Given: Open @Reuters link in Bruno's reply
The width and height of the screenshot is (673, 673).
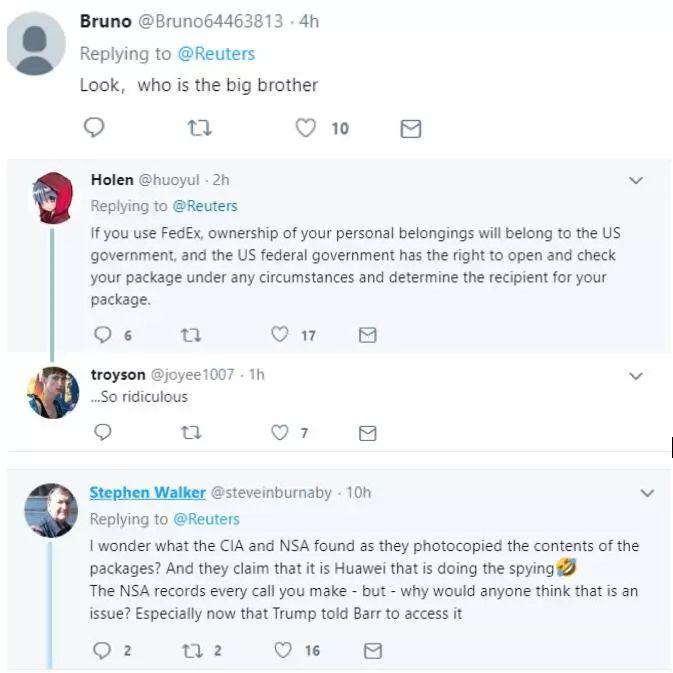Looking at the screenshot, I should click(214, 54).
